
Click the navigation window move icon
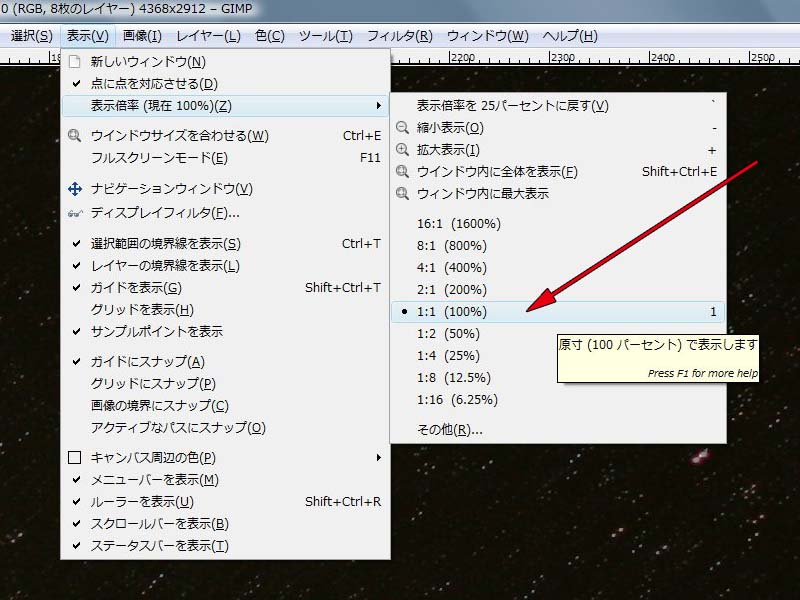pos(75,189)
